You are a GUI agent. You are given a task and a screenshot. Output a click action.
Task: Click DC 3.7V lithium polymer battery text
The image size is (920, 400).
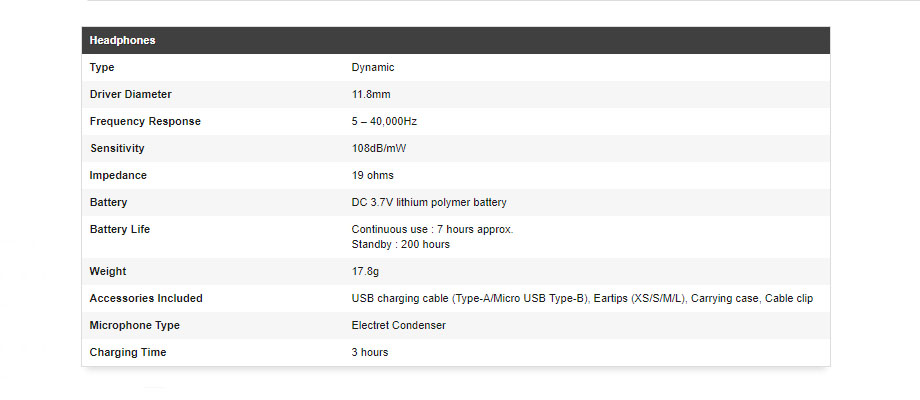(429, 202)
